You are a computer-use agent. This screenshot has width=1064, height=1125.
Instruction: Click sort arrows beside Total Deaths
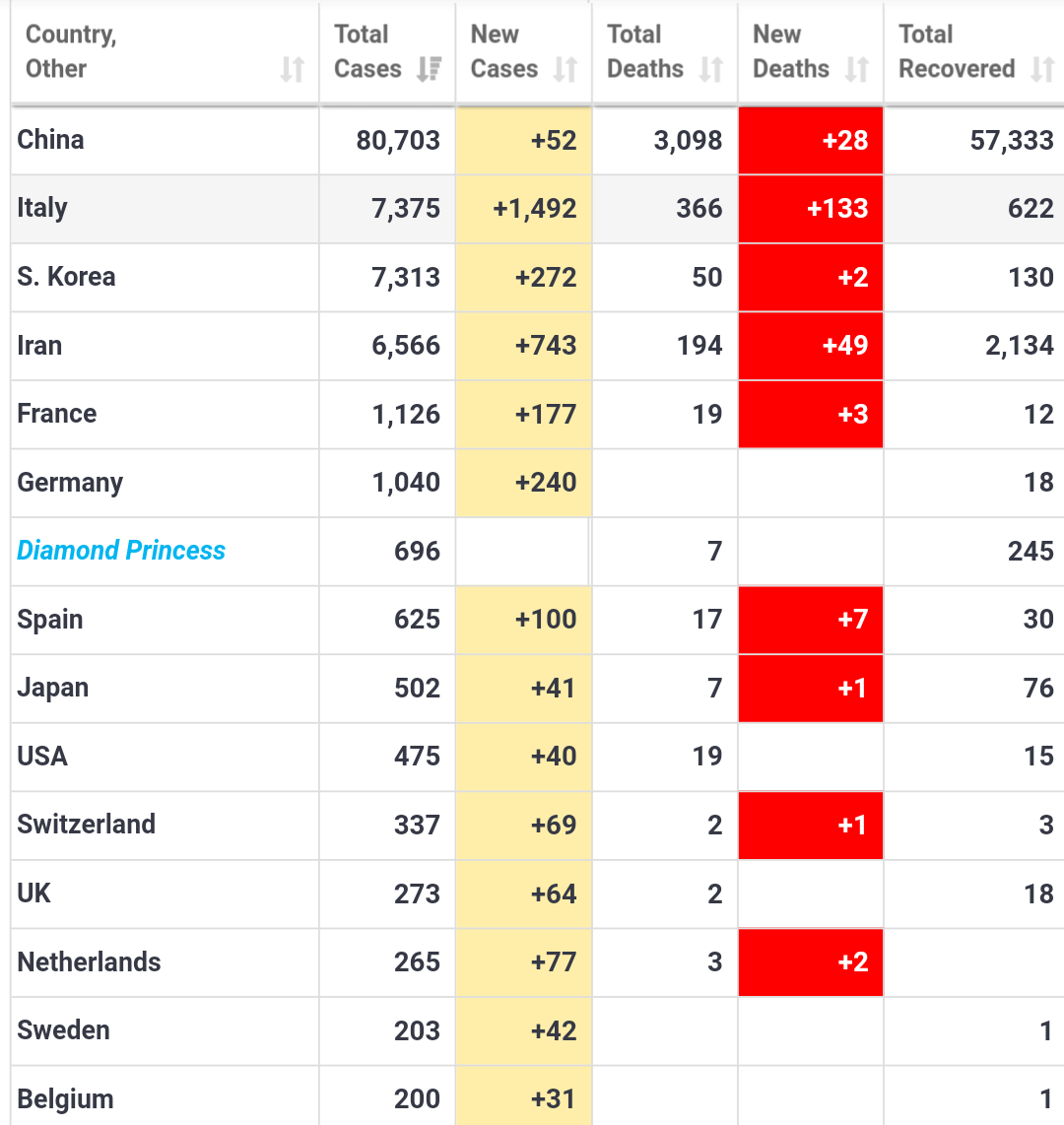(x=711, y=69)
